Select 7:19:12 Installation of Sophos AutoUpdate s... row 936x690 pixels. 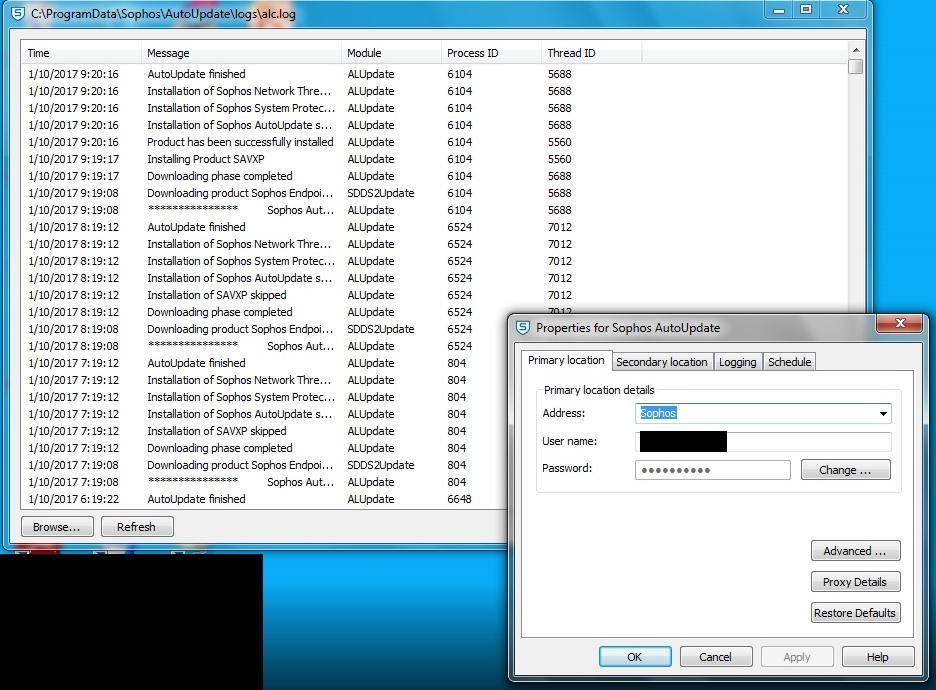(x=264, y=414)
